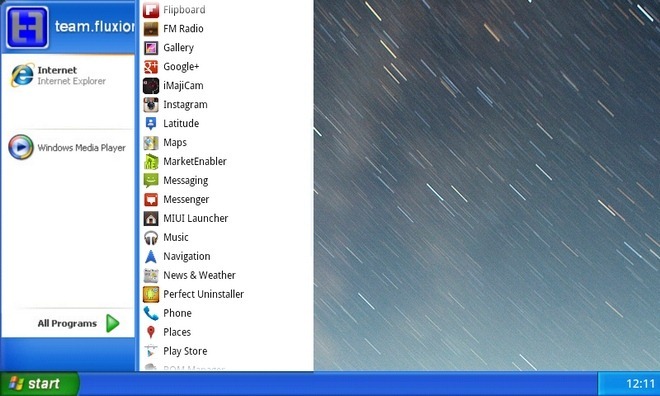
Task: Launch the MarketEnabler green icon
Action: [151, 161]
